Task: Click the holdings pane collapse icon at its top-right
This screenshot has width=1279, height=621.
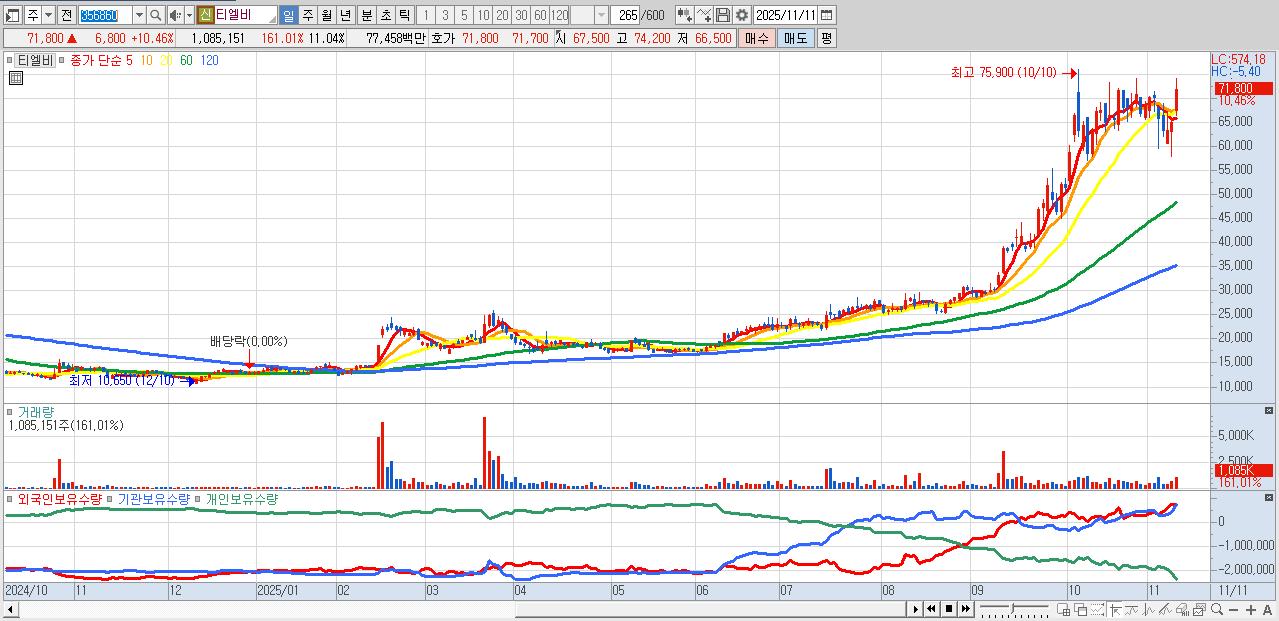Action: coord(1270,497)
